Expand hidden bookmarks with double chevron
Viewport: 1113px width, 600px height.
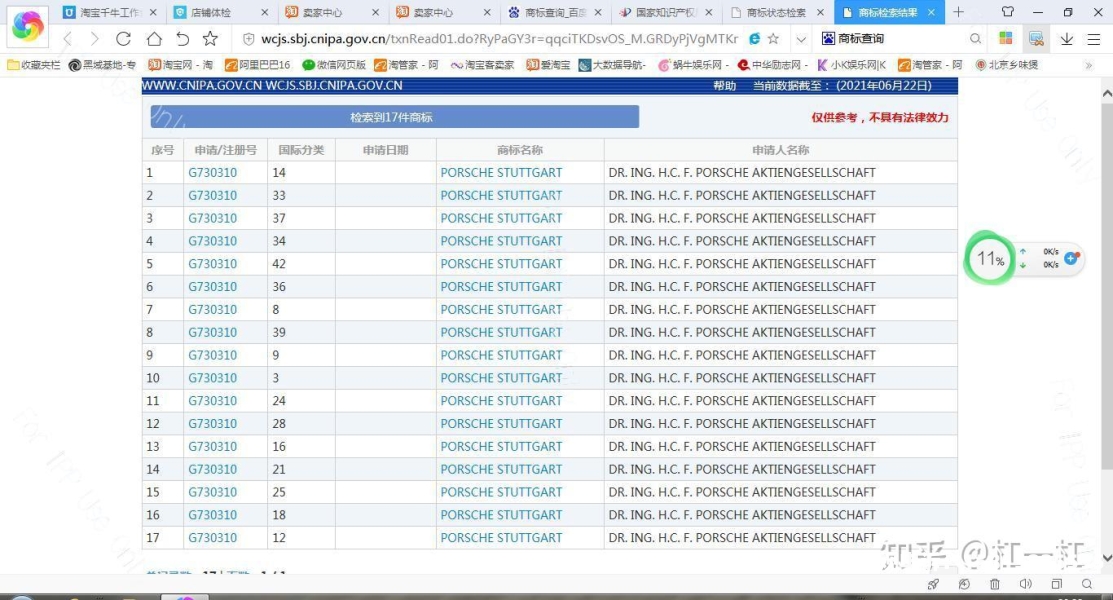[1089, 65]
